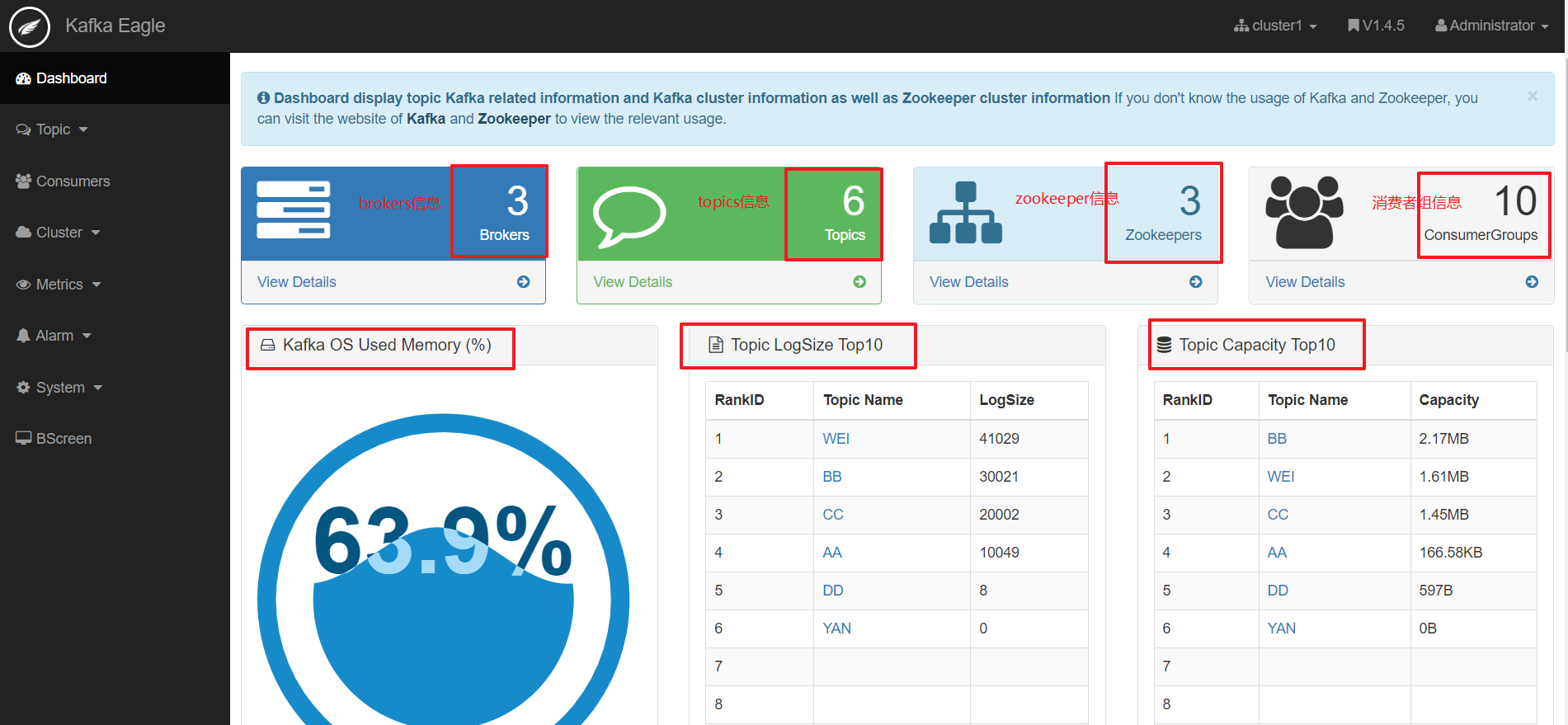Open YAN topic in Capacity table
Image resolution: width=1568 pixels, height=725 pixels.
pos(1282,628)
